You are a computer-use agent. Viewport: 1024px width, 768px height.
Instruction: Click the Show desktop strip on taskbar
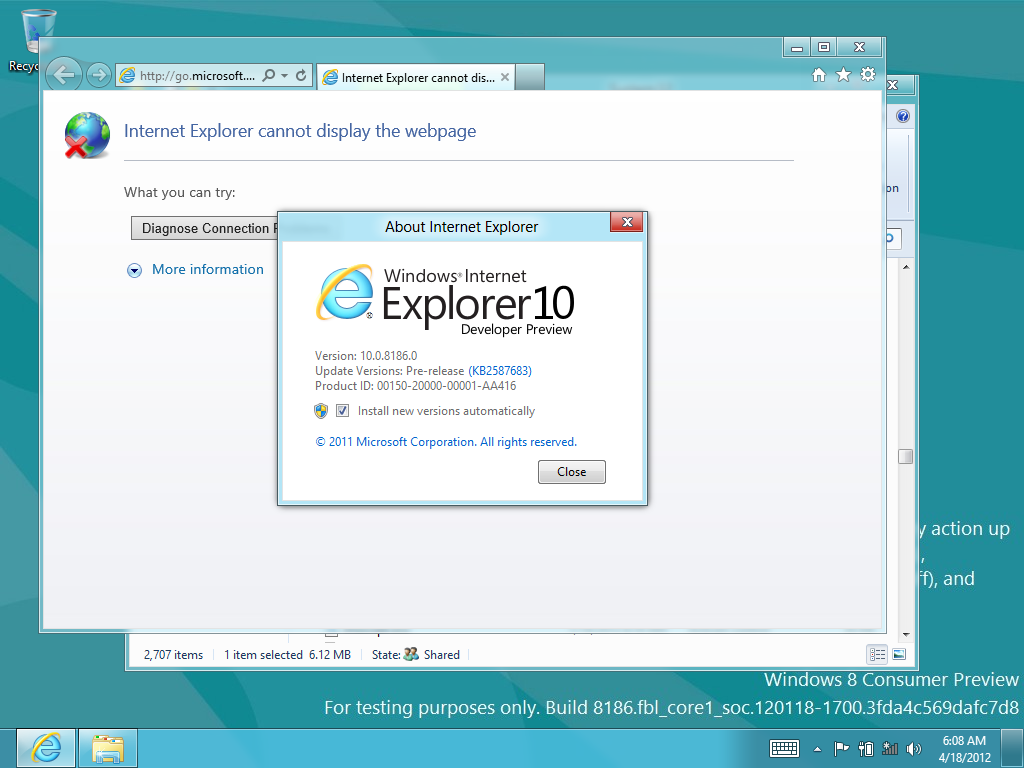[x=1011, y=748]
